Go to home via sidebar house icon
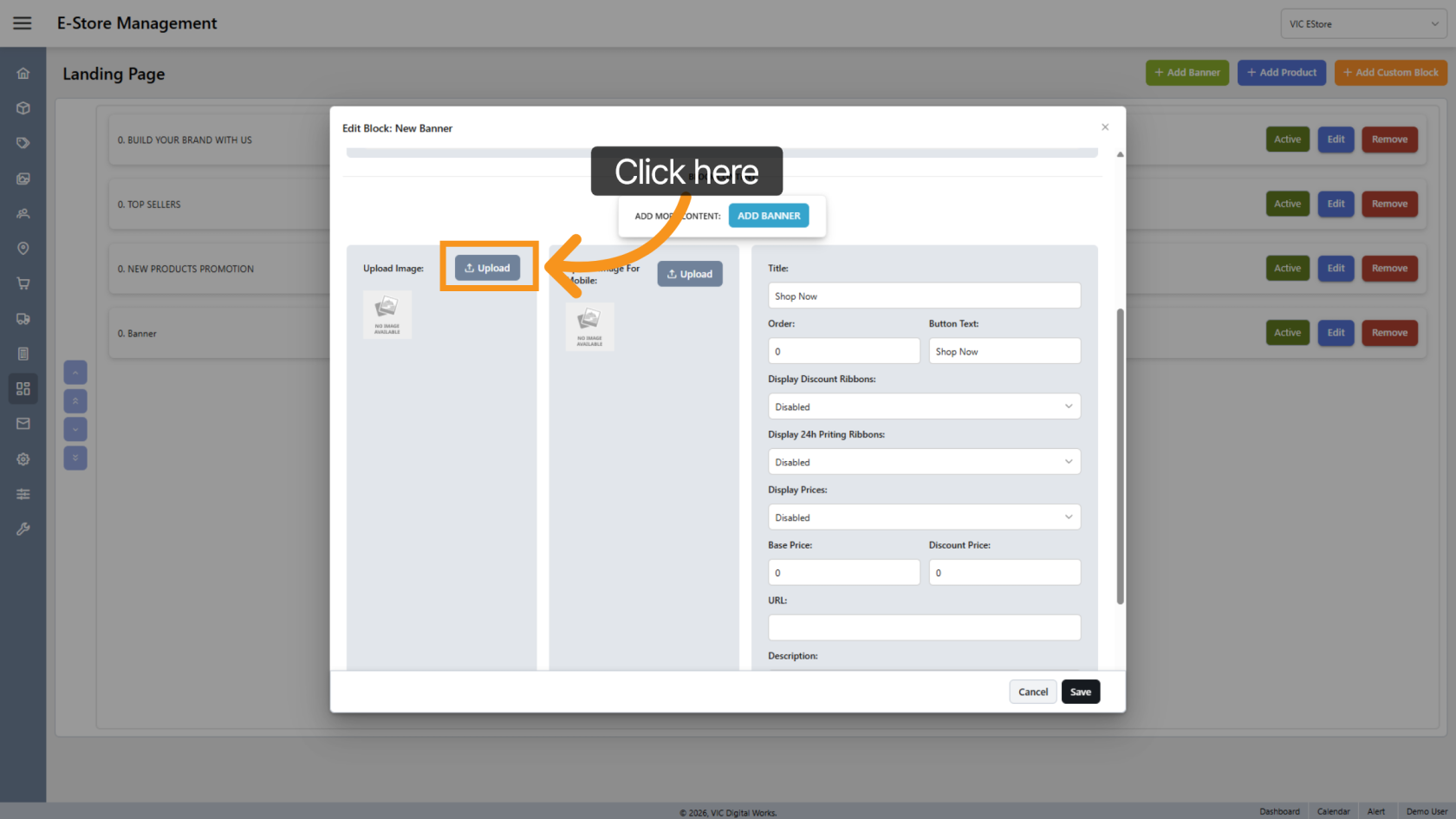1456x819 pixels. click(23, 74)
